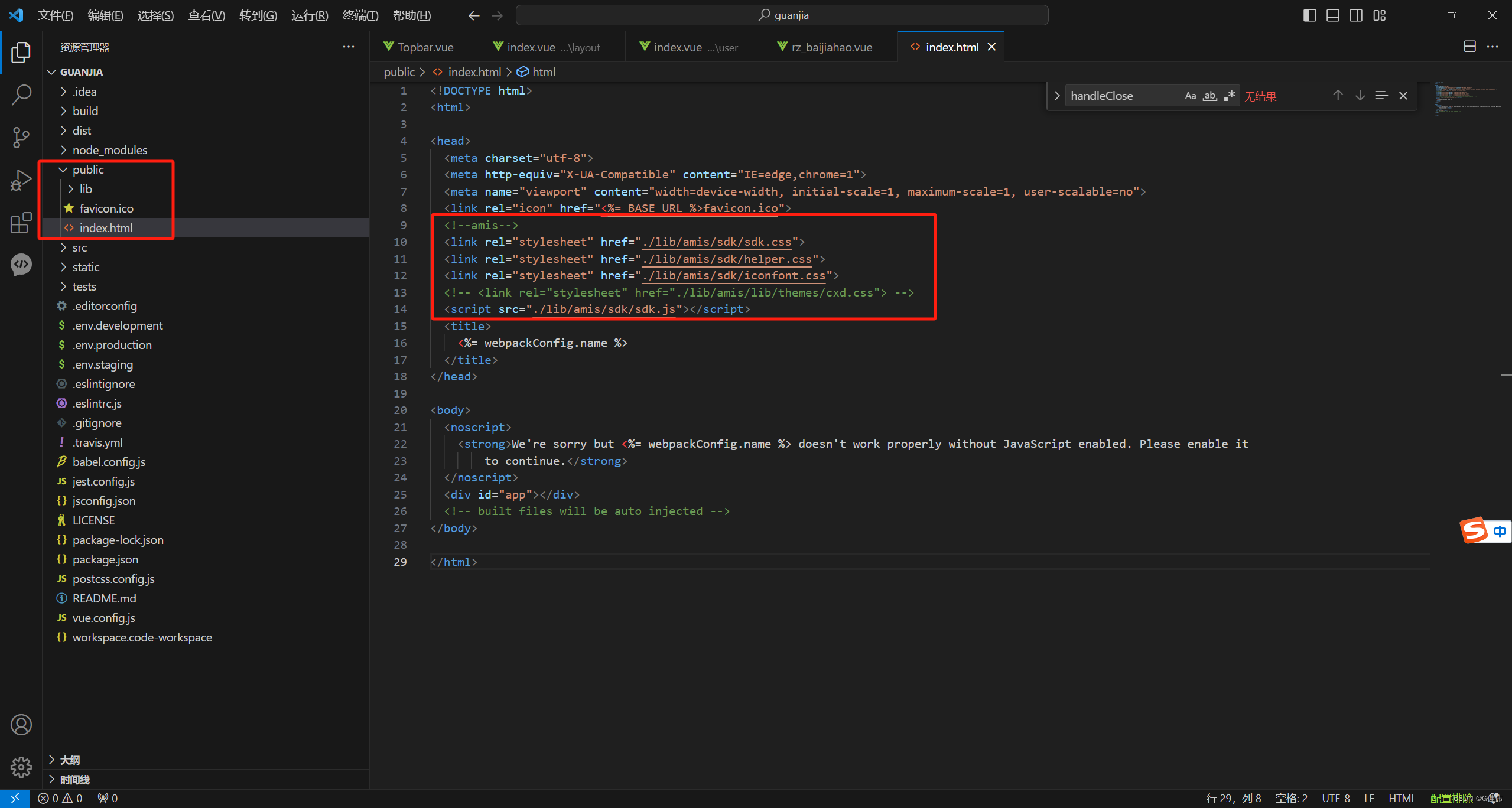Screen dimensions: 1512x808
Task: Toggle Use Regular Expression in find
Action: pos(1229,96)
